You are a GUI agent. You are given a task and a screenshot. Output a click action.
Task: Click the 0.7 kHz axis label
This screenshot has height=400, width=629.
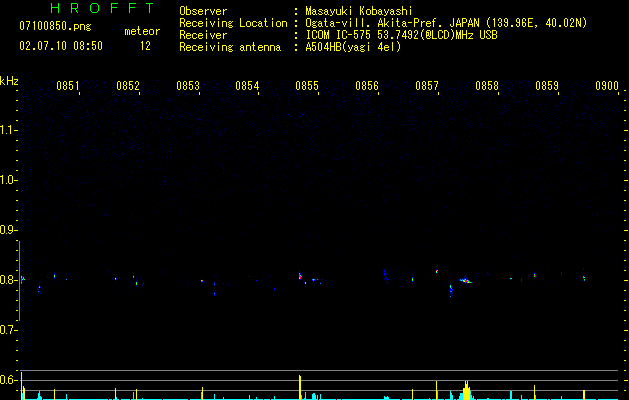click(x=8, y=330)
